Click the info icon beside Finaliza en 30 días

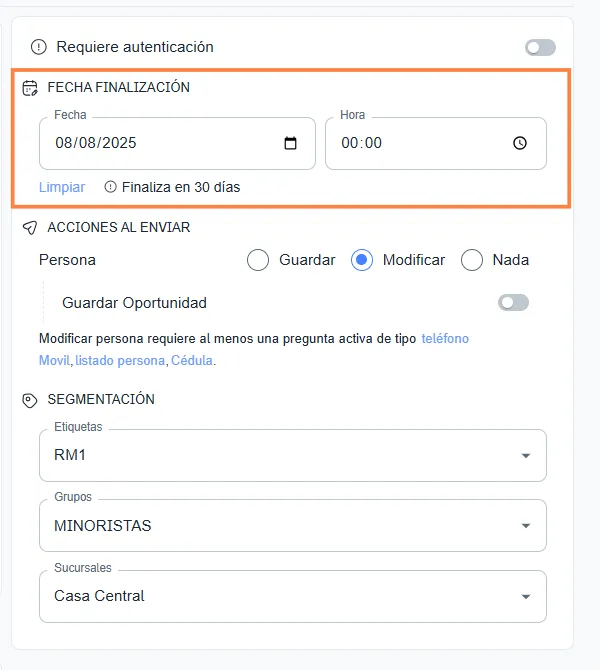pos(110,187)
